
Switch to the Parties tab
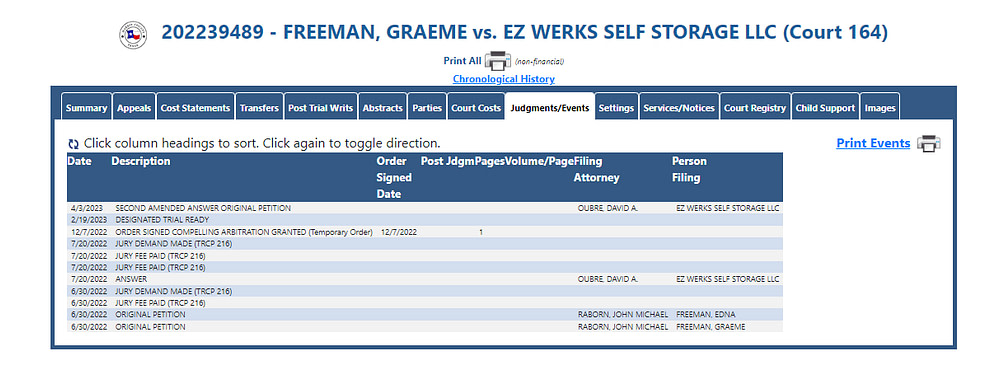tap(427, 108)
